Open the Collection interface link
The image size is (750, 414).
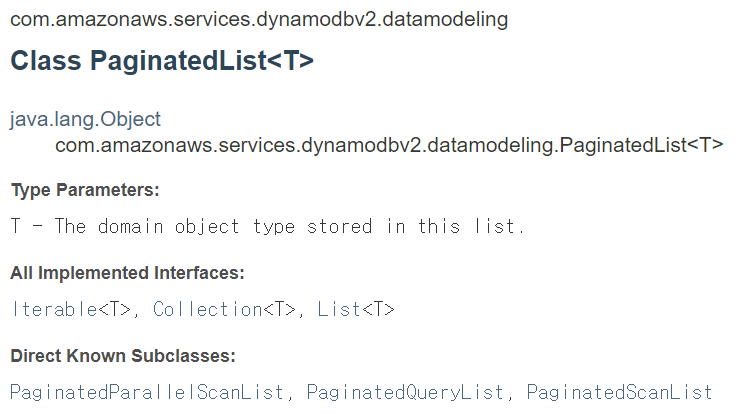pos(208,309)
